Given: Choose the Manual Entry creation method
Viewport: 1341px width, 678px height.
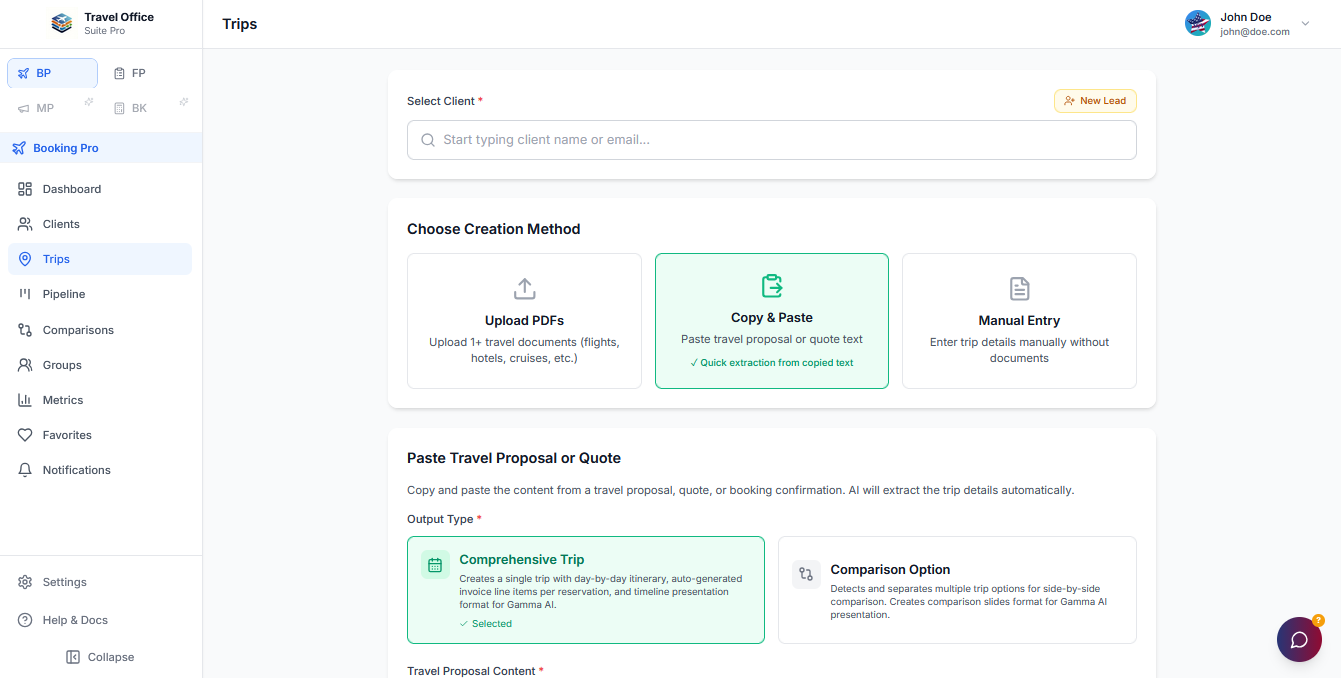Looking at the screenshot, I should 1019,320.
